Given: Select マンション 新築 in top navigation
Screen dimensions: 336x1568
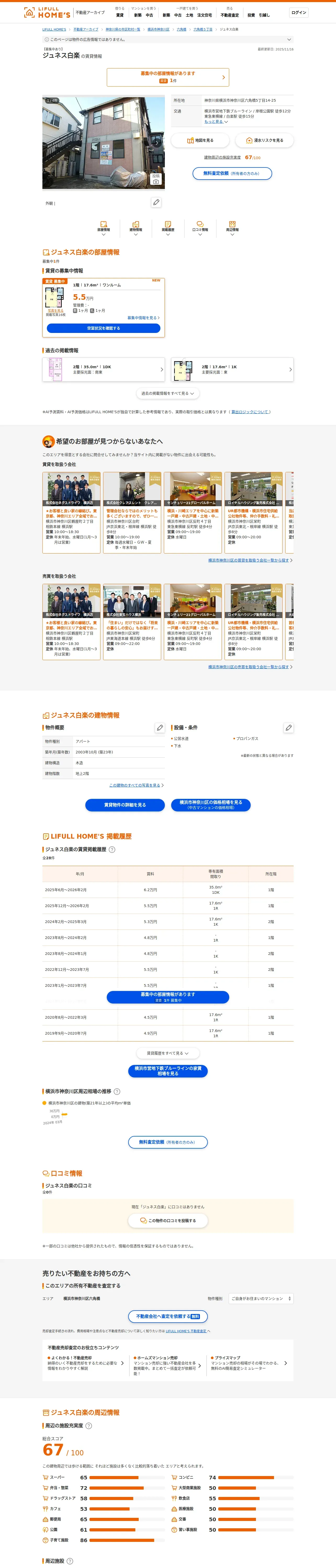Looking at the screenshot, I should coord(138,15).
